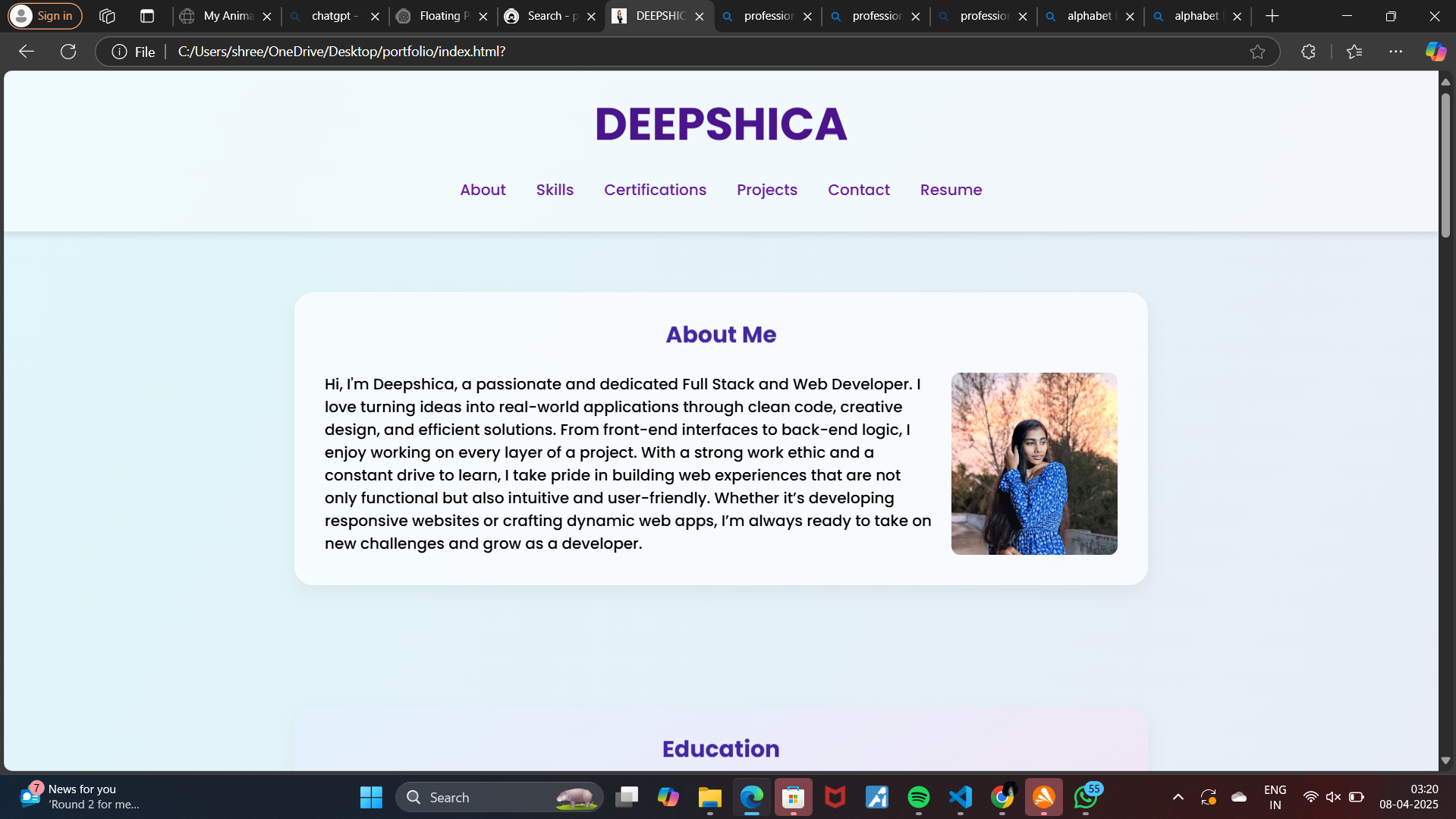The height and width of the screenshot is (819, 1456).
Task: Launch Avast from the taskbar
Action: [1043, 797]
